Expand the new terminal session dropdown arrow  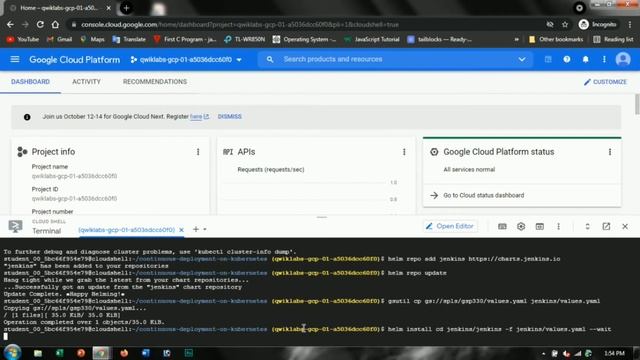[205, 229]
